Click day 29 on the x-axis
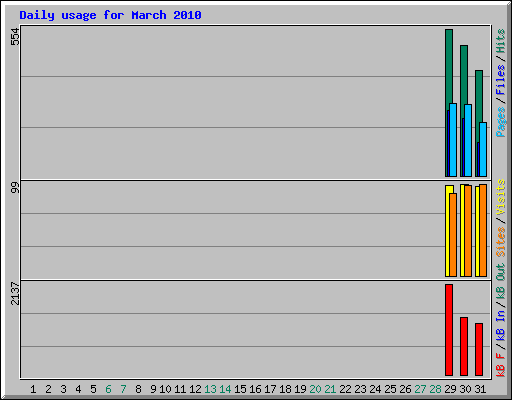The image size is (512, 400). coord(450,389)
